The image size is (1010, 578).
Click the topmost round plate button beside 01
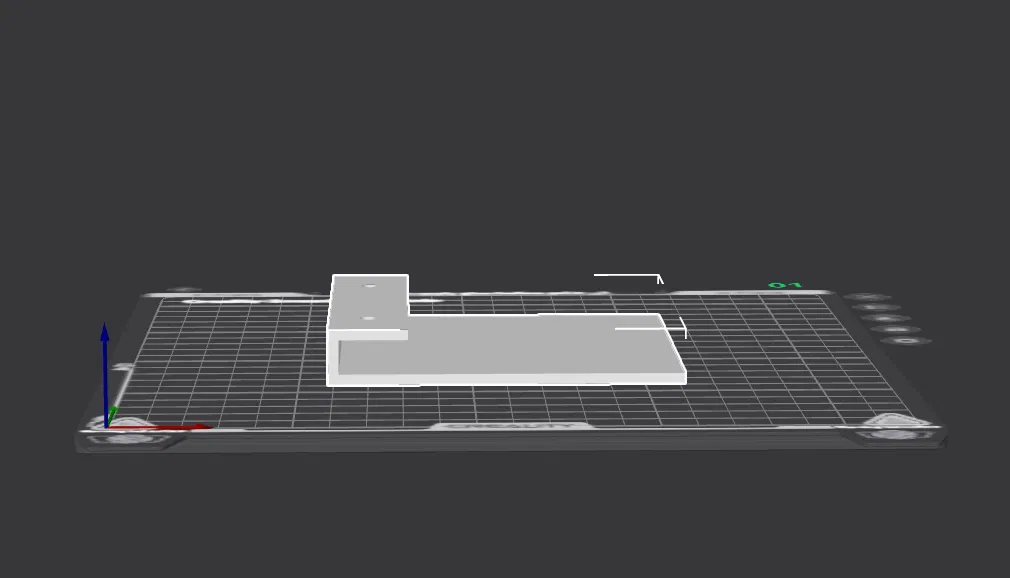(867, 297)
